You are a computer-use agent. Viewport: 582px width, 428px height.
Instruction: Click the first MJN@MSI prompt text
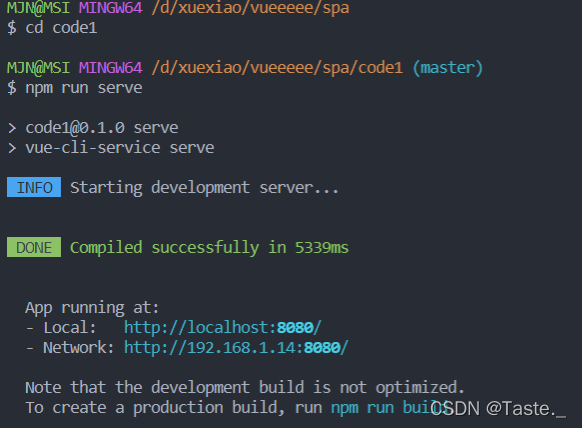(38, 7)
